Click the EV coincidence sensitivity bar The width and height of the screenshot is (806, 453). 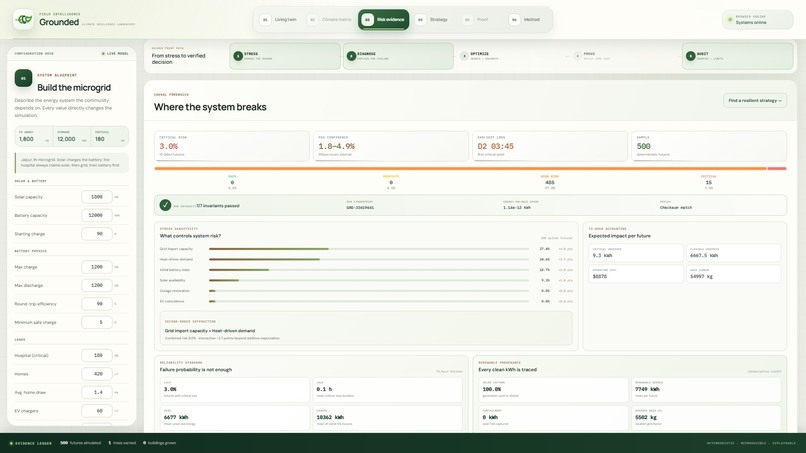point(369,301)
